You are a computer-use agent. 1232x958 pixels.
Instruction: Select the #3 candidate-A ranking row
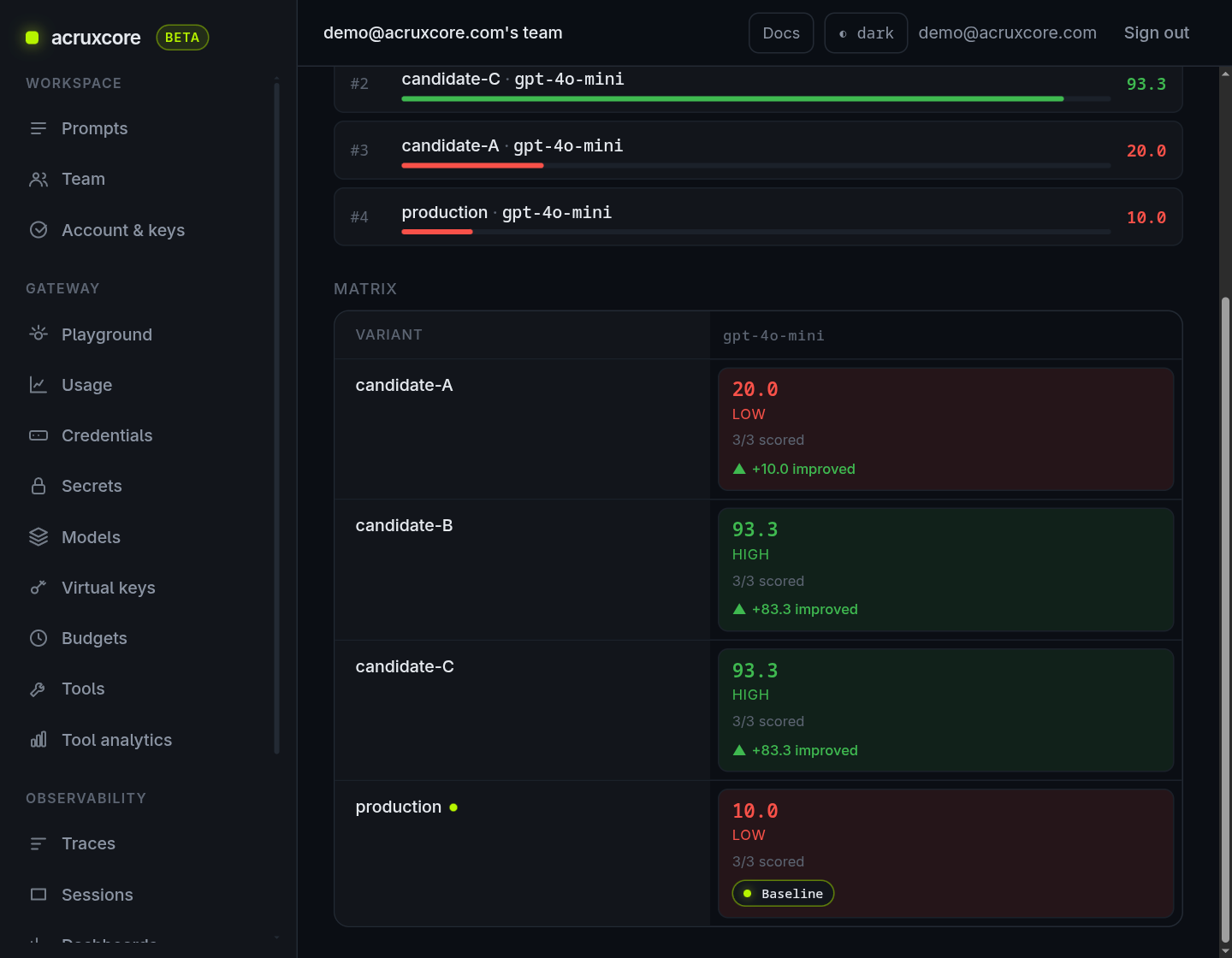758,151
